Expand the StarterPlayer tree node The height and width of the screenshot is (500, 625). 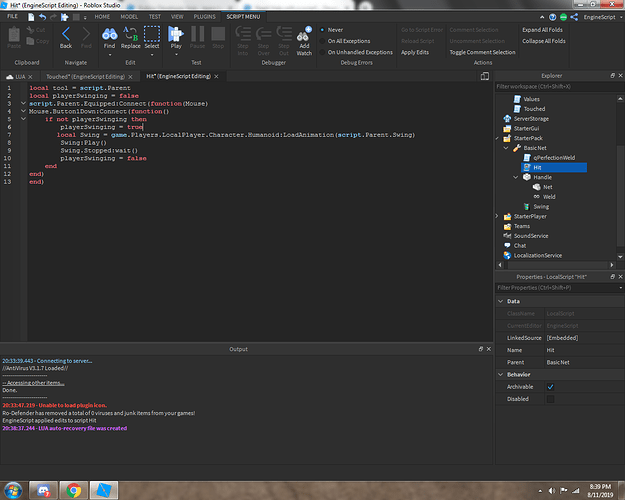tap(497, 216)
